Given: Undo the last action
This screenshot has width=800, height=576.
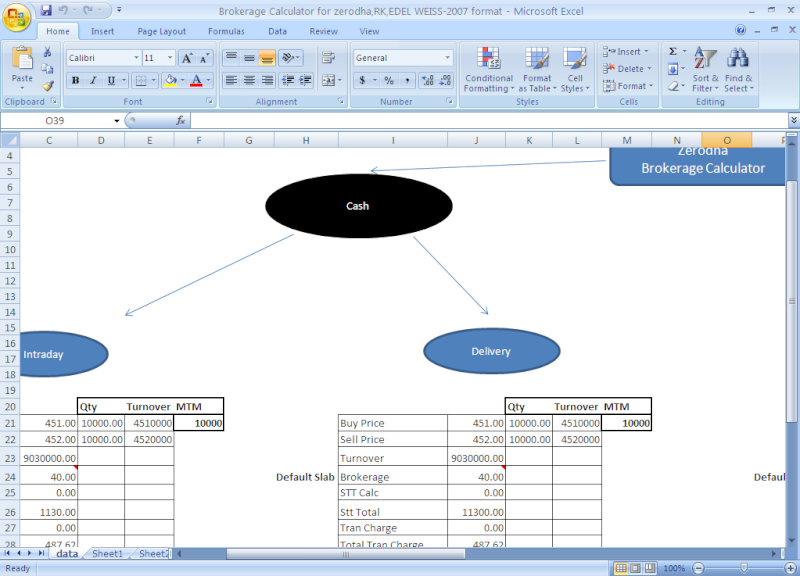Looking at the screenshot, I should [x=63, y=10].
